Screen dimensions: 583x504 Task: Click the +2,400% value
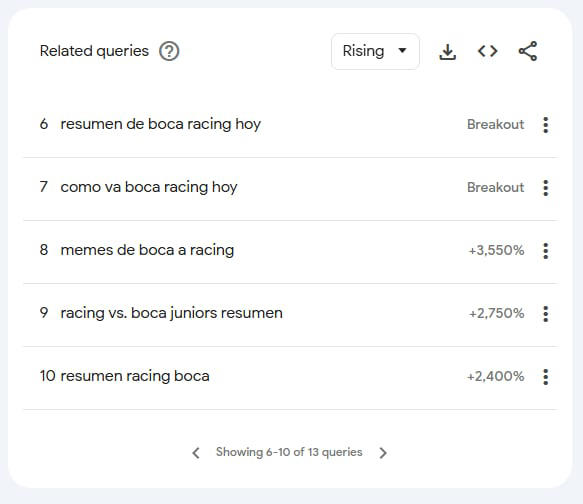(496, 377)
